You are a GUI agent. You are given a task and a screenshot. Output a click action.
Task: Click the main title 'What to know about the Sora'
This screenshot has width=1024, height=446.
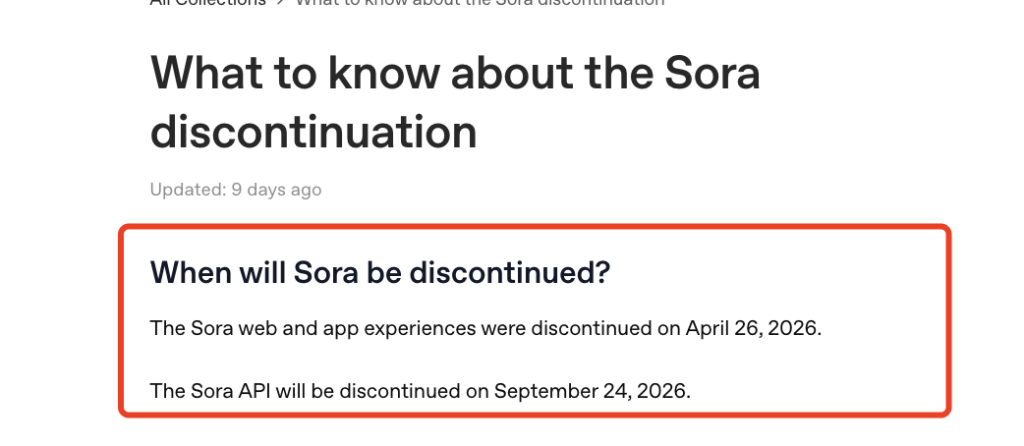(455, 73)
